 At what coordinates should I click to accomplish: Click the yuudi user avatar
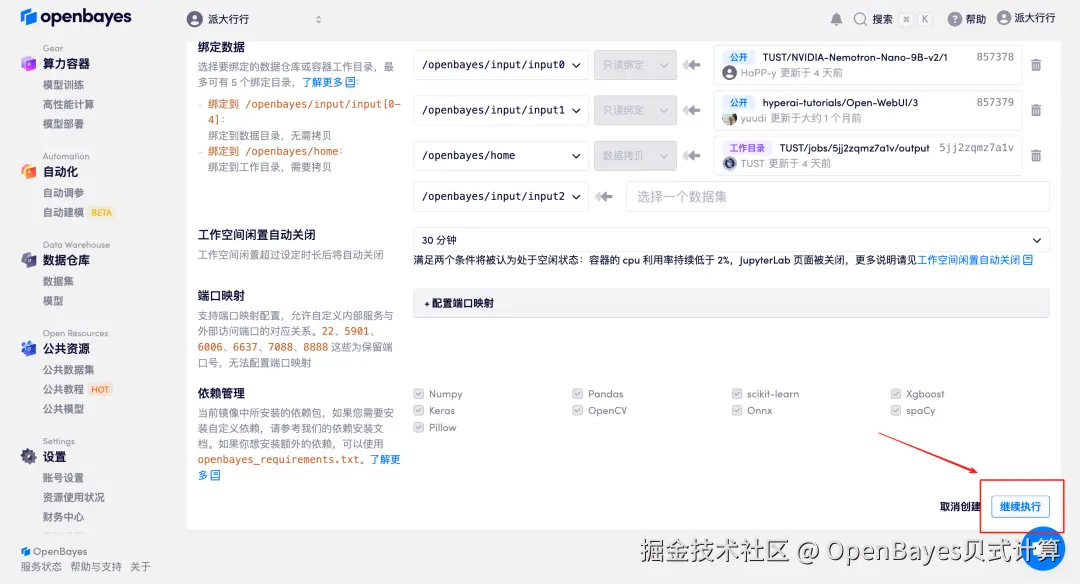[x=729, y=118]
